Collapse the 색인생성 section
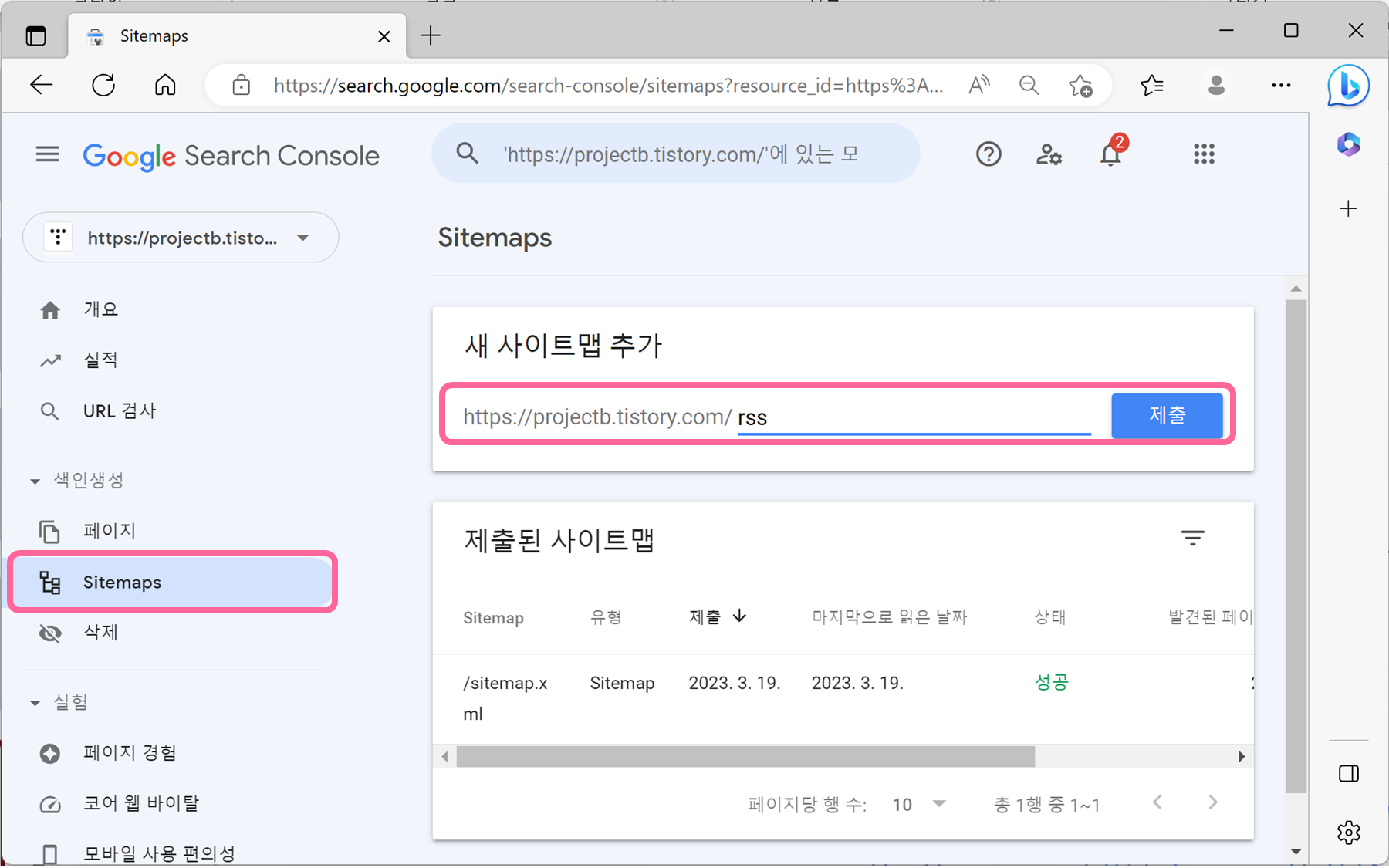Image resolution: width=1389 pixels, height=868 pixels. tap(76, 480)
